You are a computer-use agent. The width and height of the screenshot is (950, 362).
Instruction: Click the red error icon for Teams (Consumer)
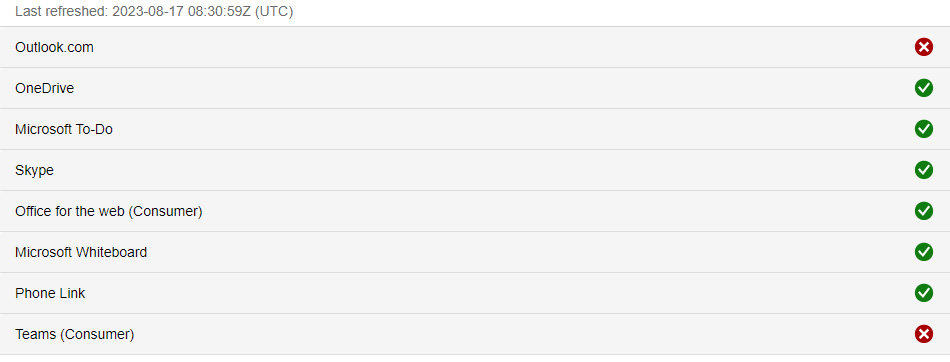coord(923,334)
